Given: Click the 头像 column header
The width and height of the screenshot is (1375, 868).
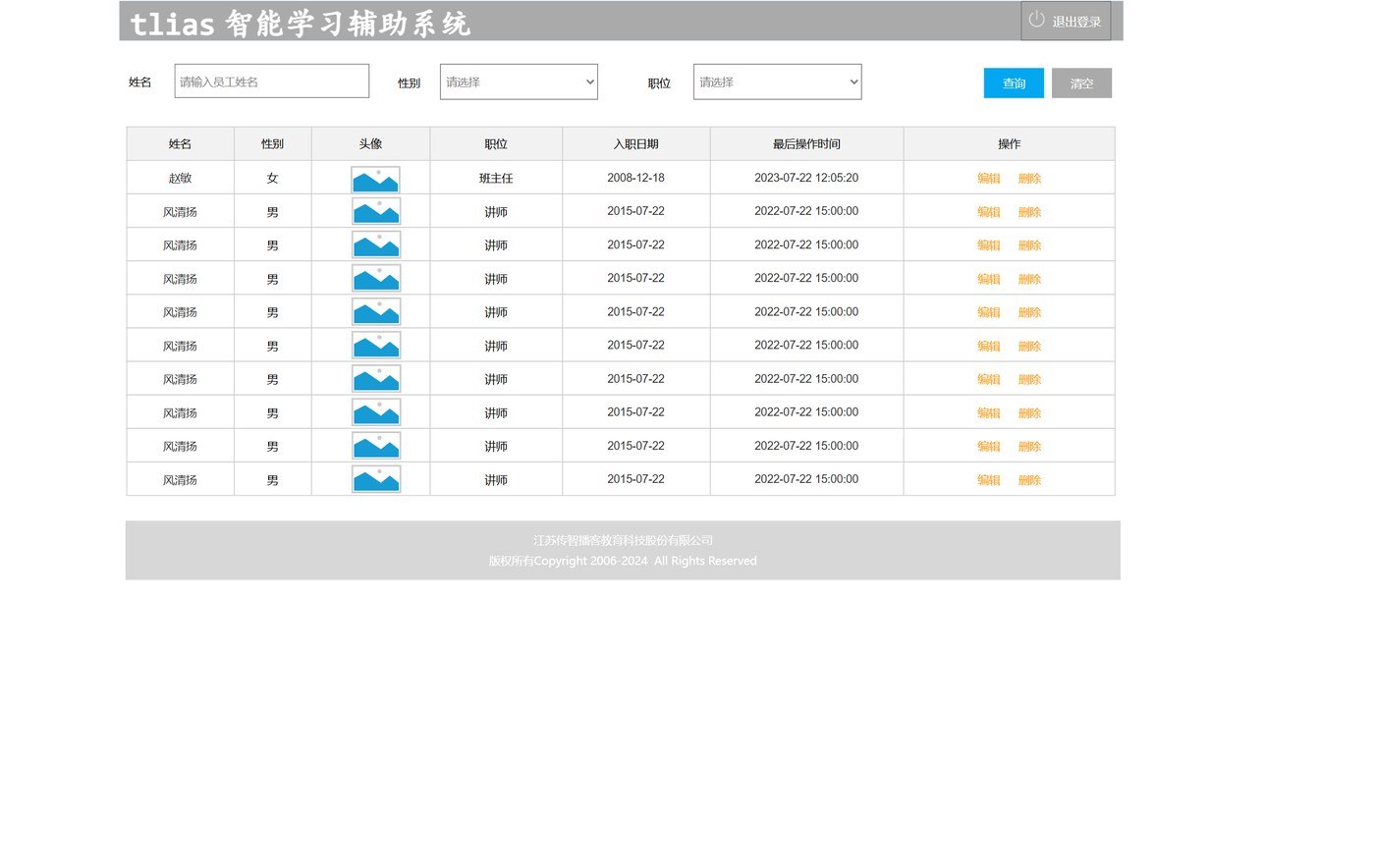Looking at the screenshot, I should 370,143.
